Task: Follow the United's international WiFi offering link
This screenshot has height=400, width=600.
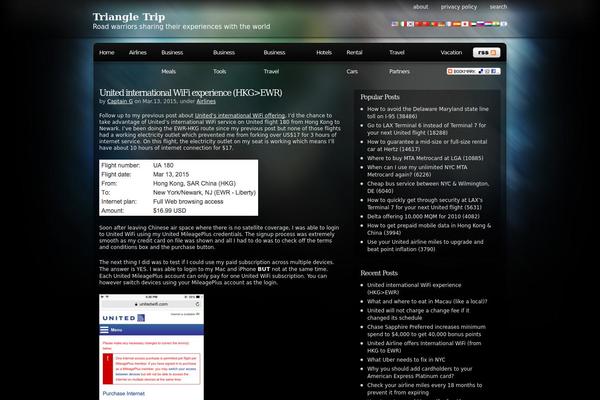Action: 240,115
